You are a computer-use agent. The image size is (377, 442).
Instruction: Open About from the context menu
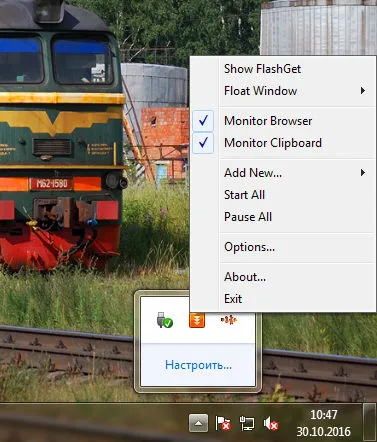pos(282,277)
